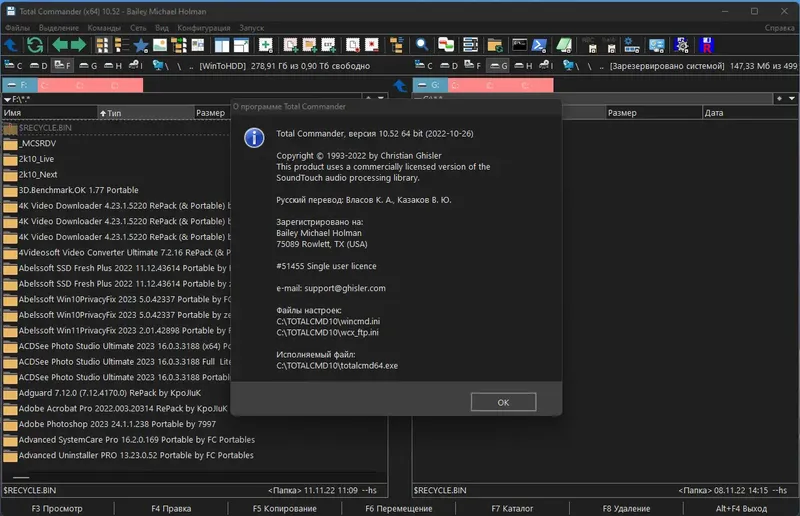
Task: Click the new folder plus icon
Action: [x=310, y=46]
